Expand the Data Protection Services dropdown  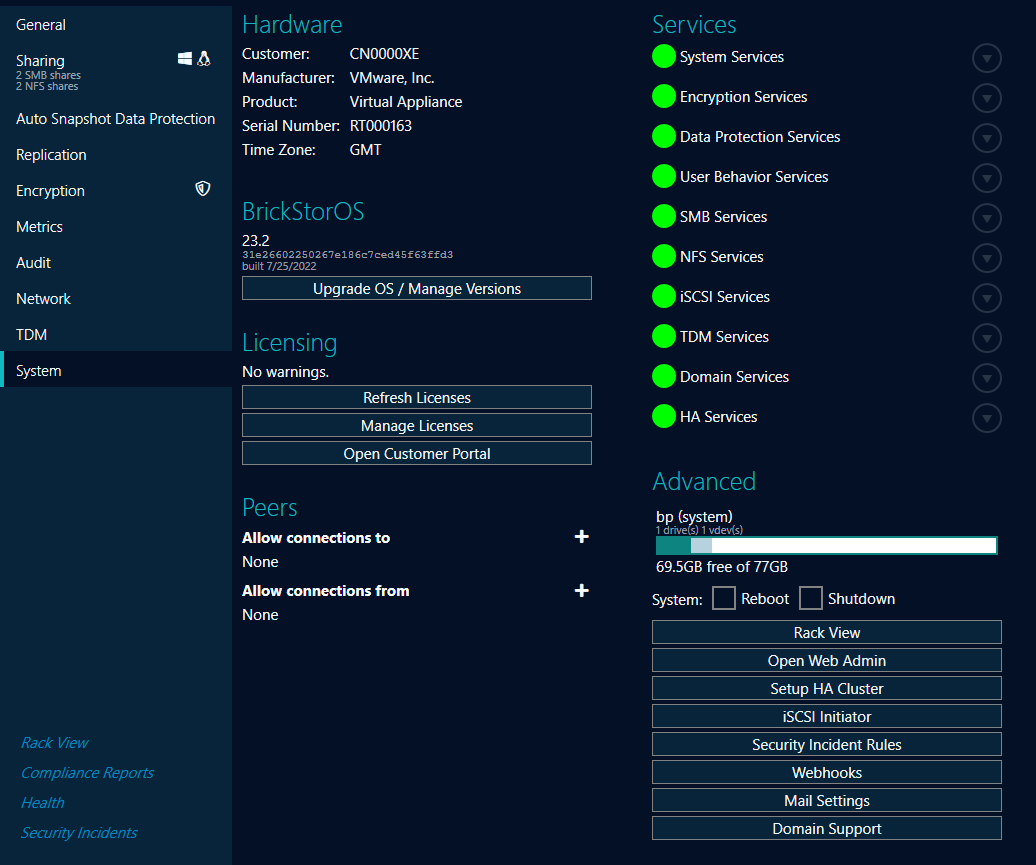point(987,138)
